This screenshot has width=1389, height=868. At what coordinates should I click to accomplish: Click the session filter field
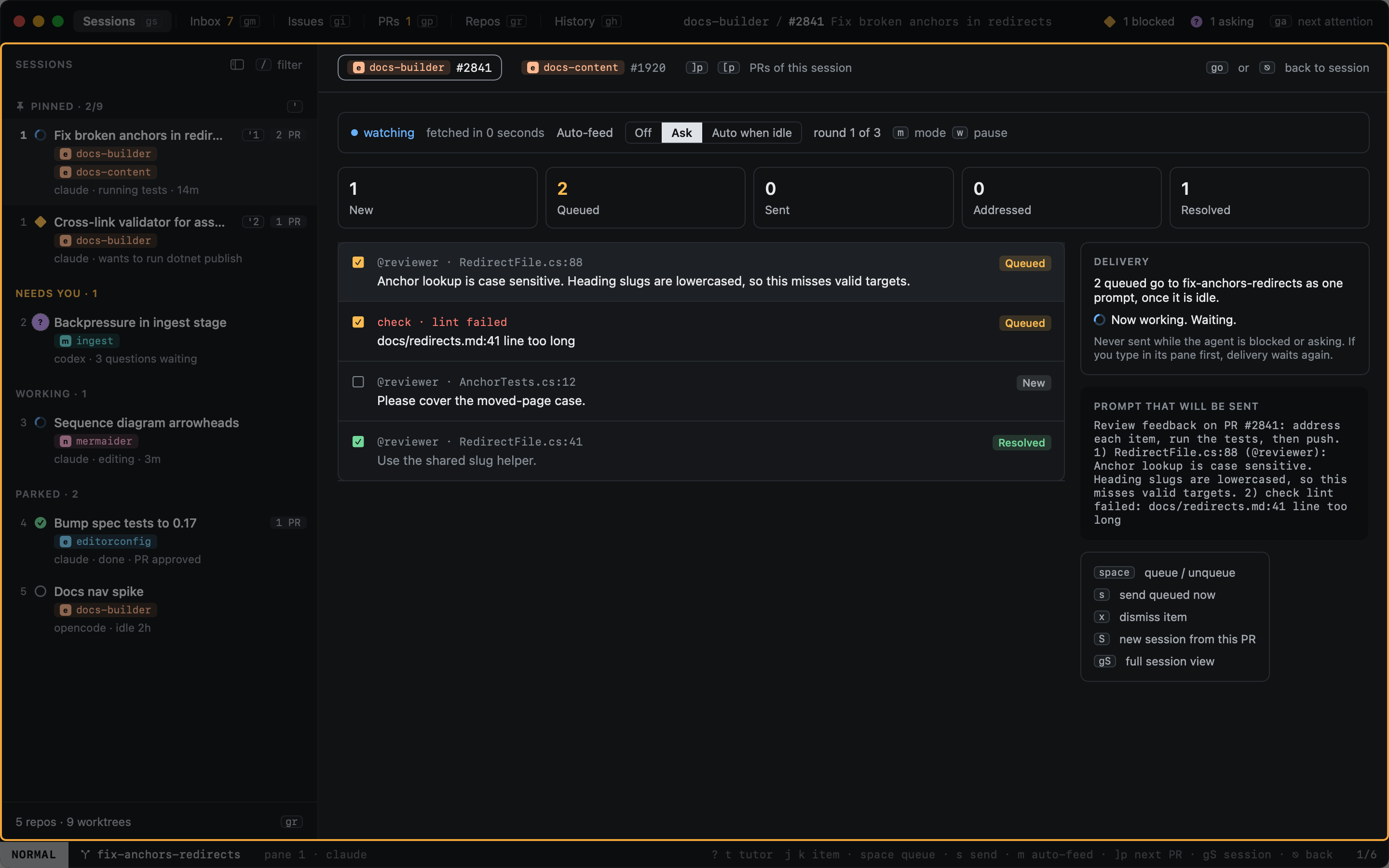tap(279, 64)
